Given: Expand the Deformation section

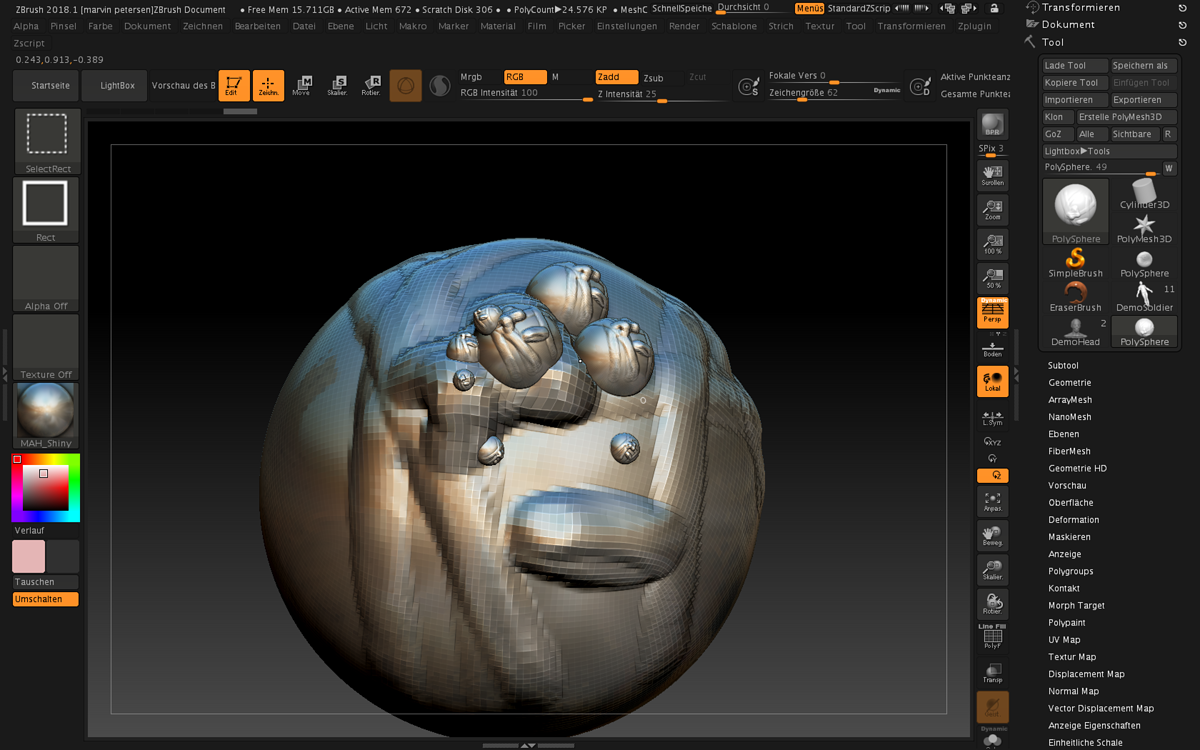Looking at the screenshot, I should (1073, 520).
